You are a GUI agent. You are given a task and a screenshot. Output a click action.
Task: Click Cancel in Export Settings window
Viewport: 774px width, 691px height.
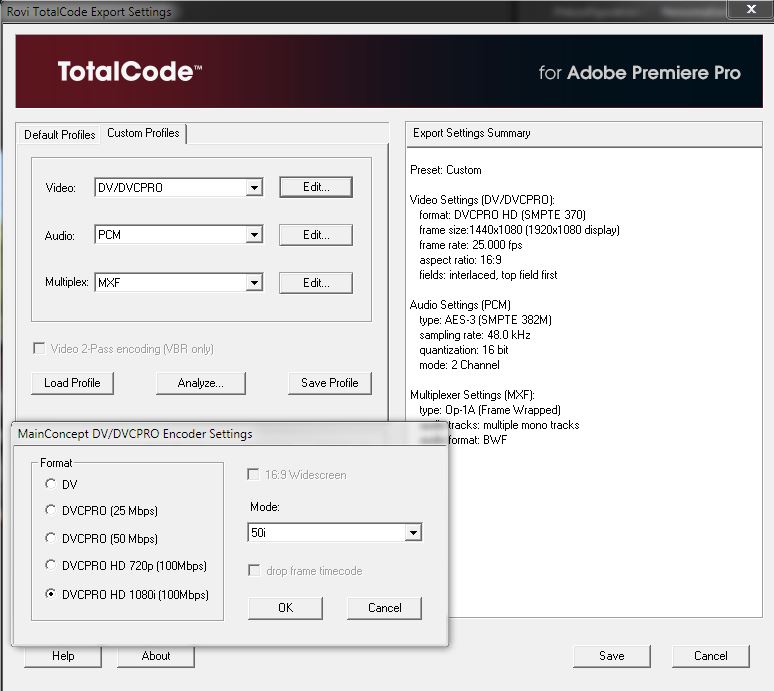pos(710,656)
